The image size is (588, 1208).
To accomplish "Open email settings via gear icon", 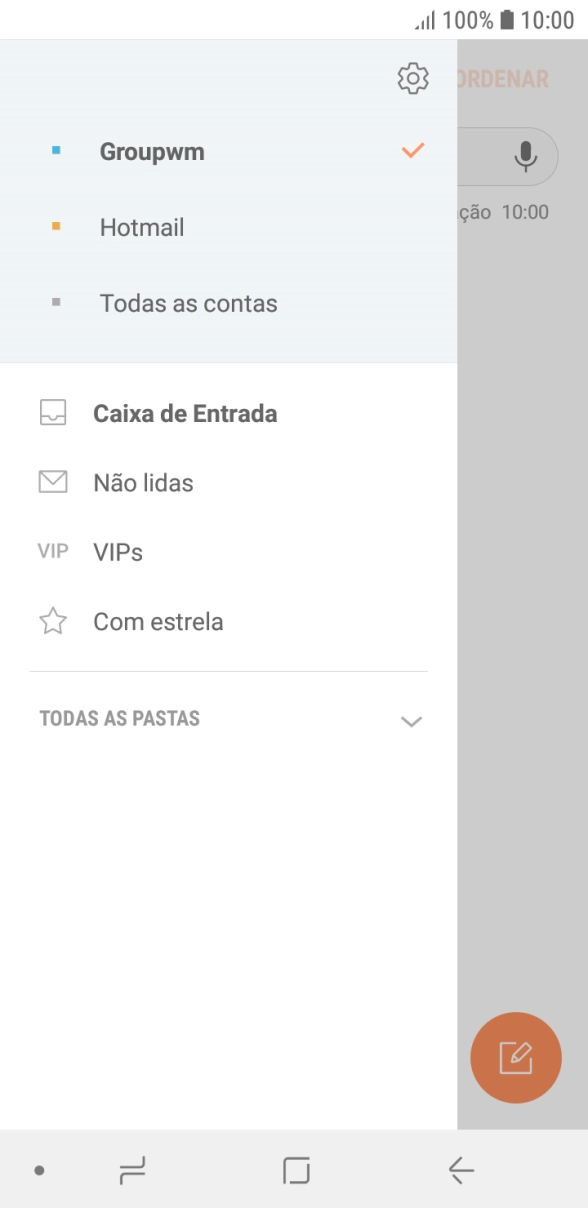I will (x=411, y=77).
